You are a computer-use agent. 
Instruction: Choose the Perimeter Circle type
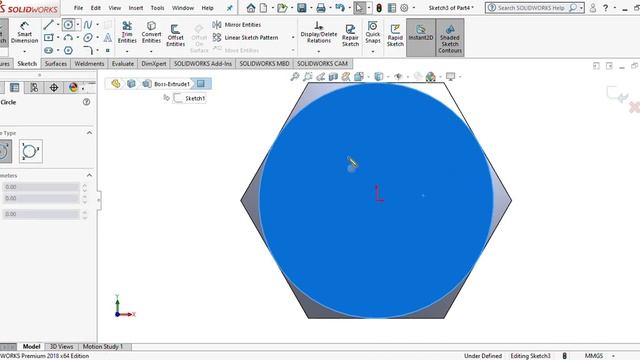(x=31, y=151)
